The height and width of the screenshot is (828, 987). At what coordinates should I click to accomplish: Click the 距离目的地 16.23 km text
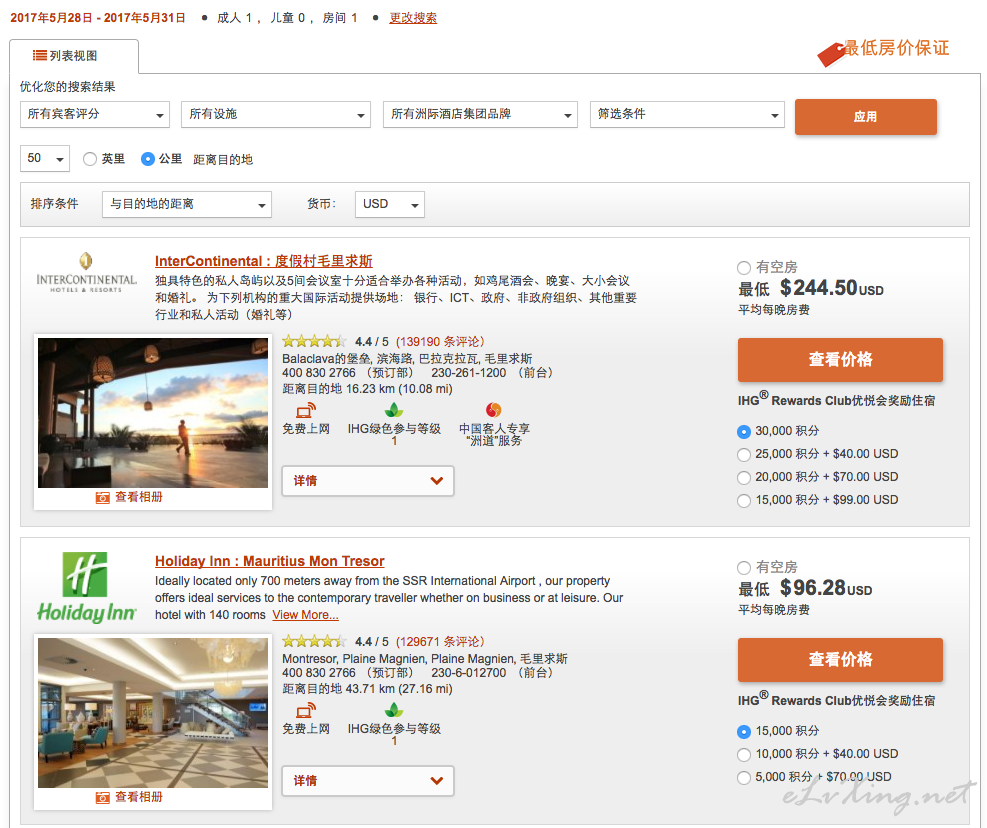pyautogui.click(x=367, y=389)
